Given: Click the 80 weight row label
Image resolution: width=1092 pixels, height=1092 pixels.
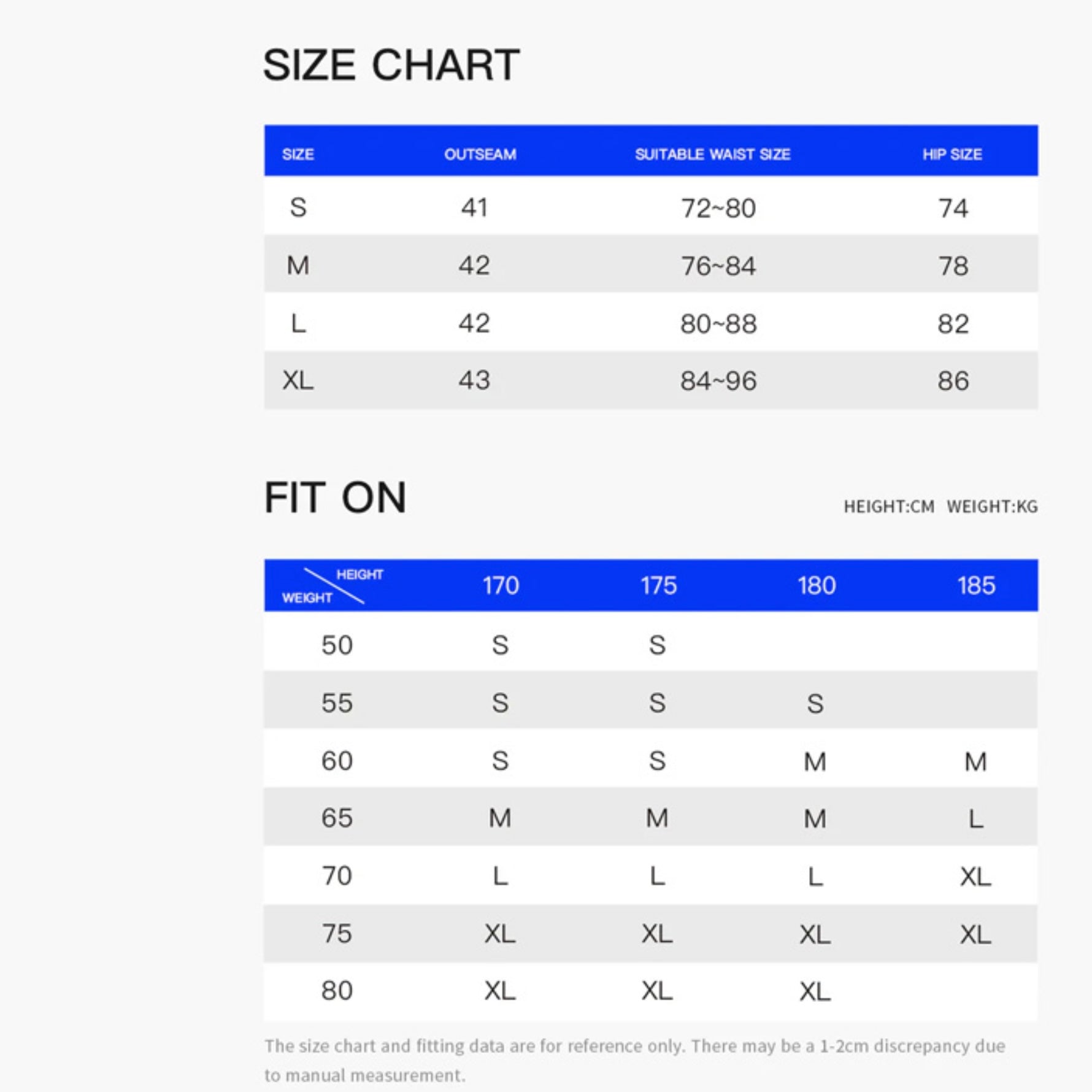Looking at the screenshot, I should (x=337, y=991).
